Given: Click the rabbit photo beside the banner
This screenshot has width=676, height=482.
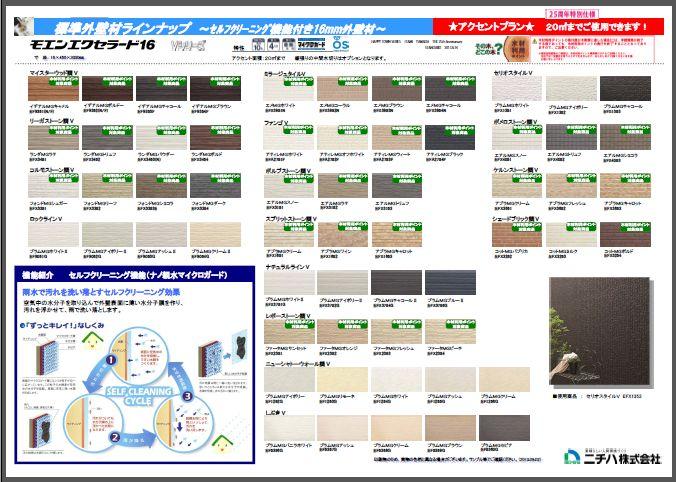Looking at the screenshot, I should pos(23,26).
